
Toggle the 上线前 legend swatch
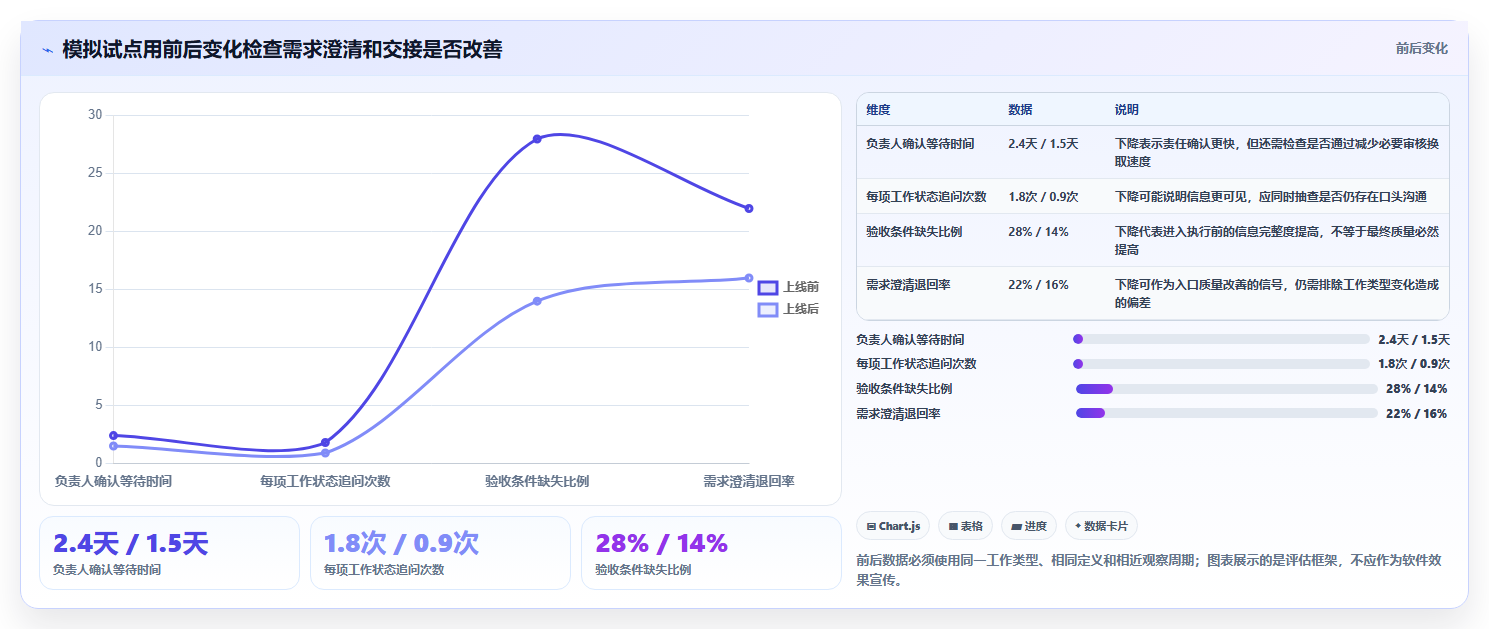(767, 287)
